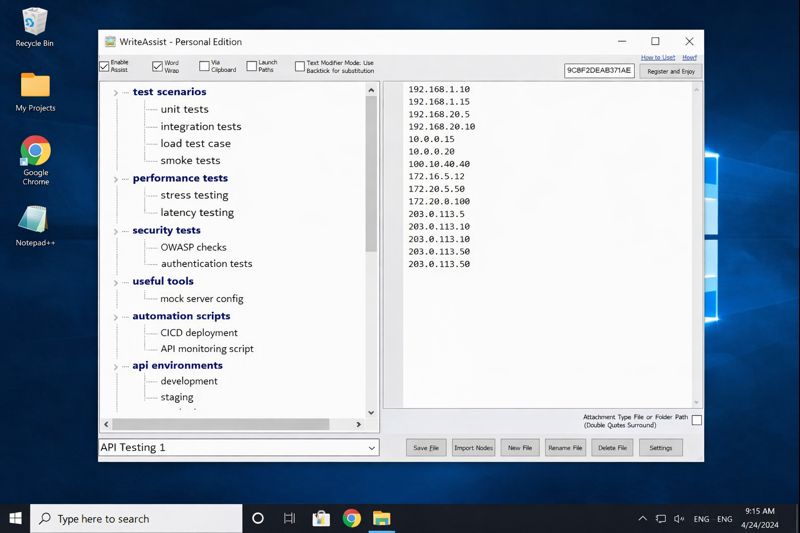Toggle the Enable Assist checkbox
Screen dimensions: 800x533
pyautogui.click(x=104, y=67)
